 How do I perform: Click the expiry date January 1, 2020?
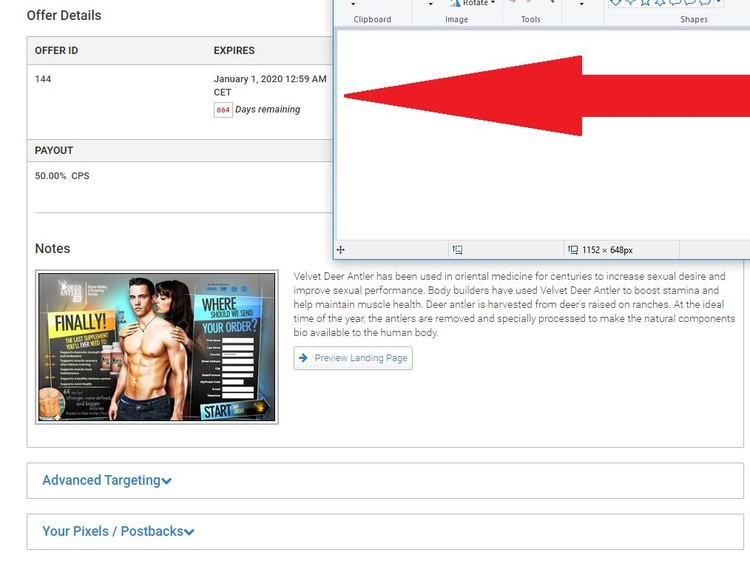270,85
